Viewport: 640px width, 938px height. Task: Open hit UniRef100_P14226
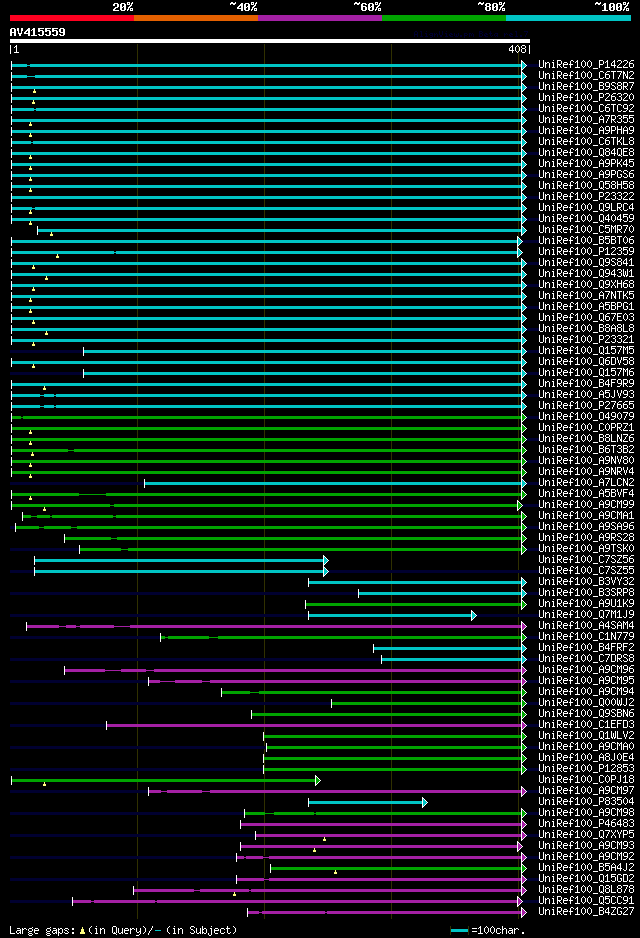tap(586, 65)
